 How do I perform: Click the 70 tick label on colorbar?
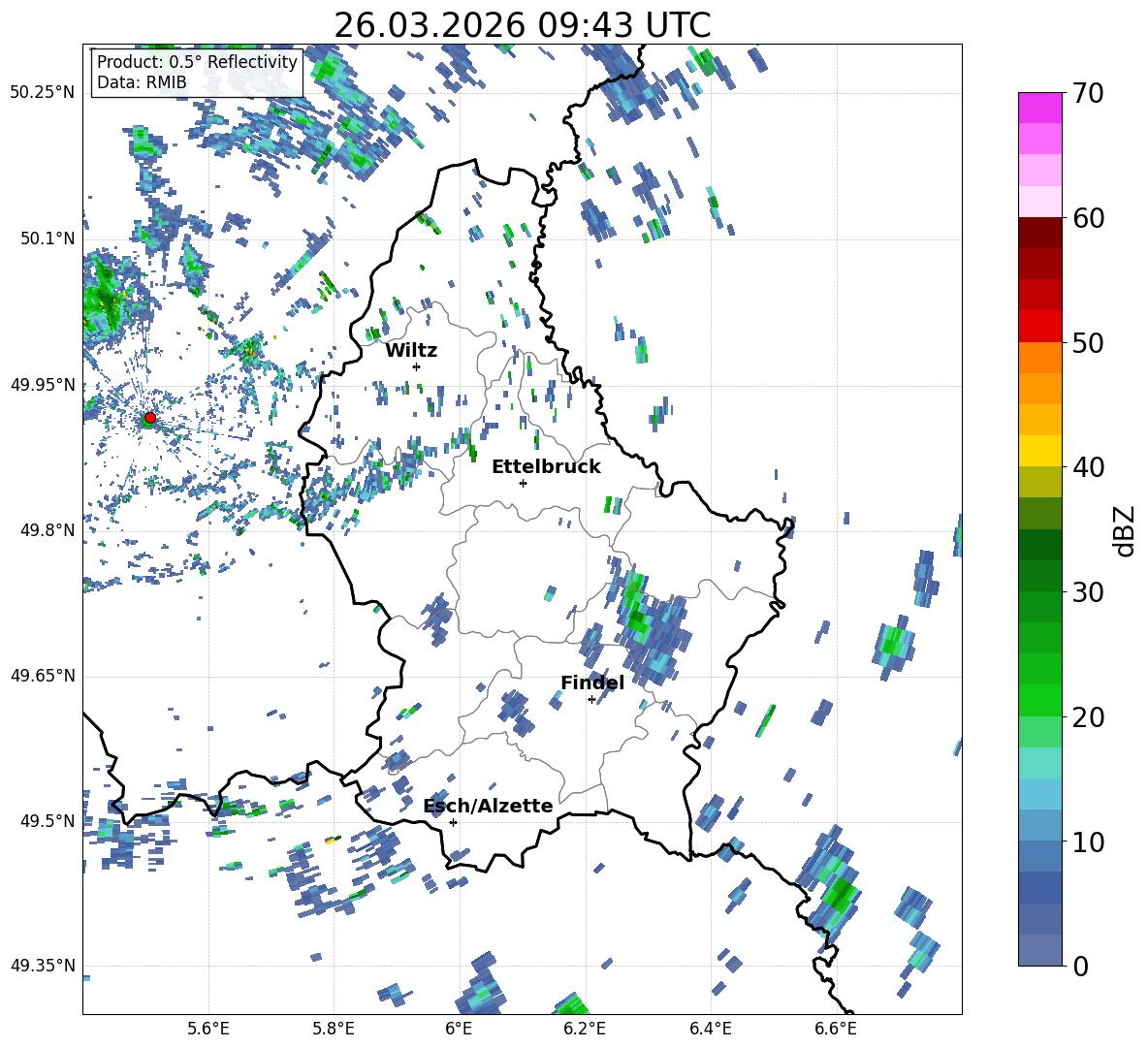1087,94
